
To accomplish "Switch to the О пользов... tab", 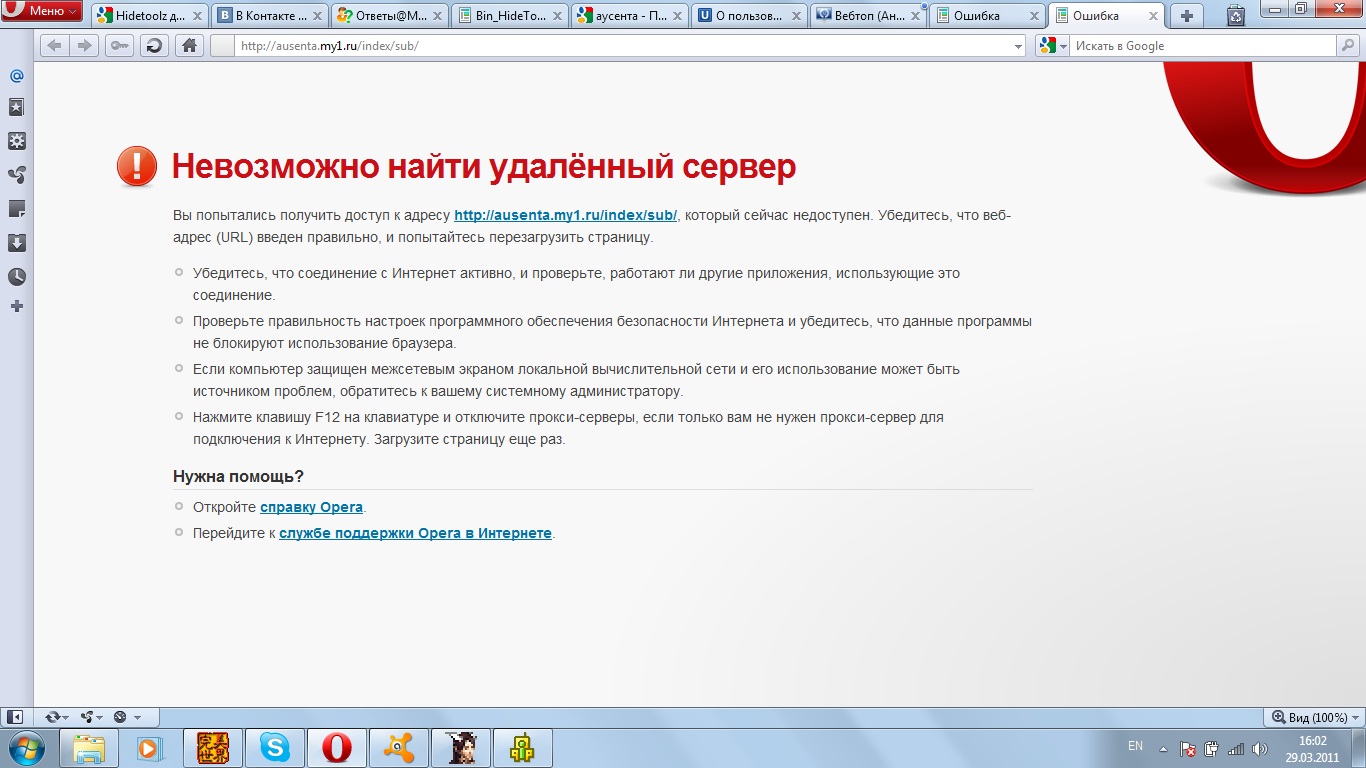I will (x=749, y=15).
